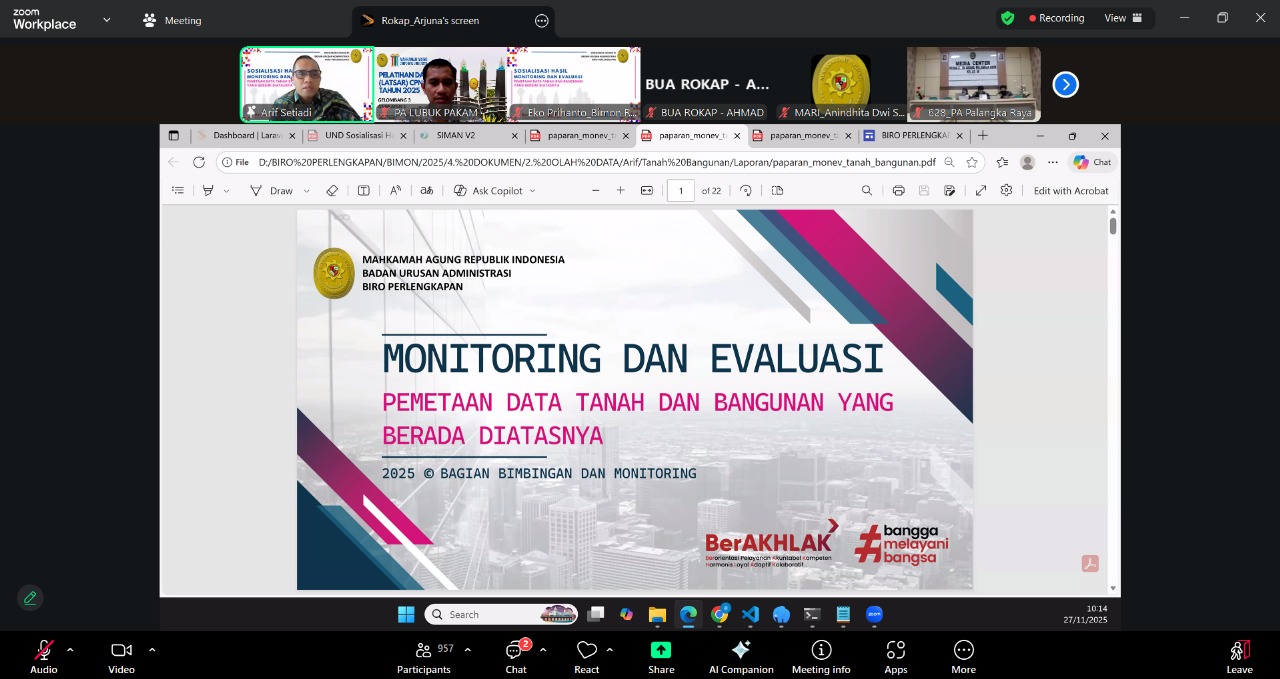Click the green annotate pencil icon
The width and height of the screenshot is (1280, 679).
coord(30,598)
